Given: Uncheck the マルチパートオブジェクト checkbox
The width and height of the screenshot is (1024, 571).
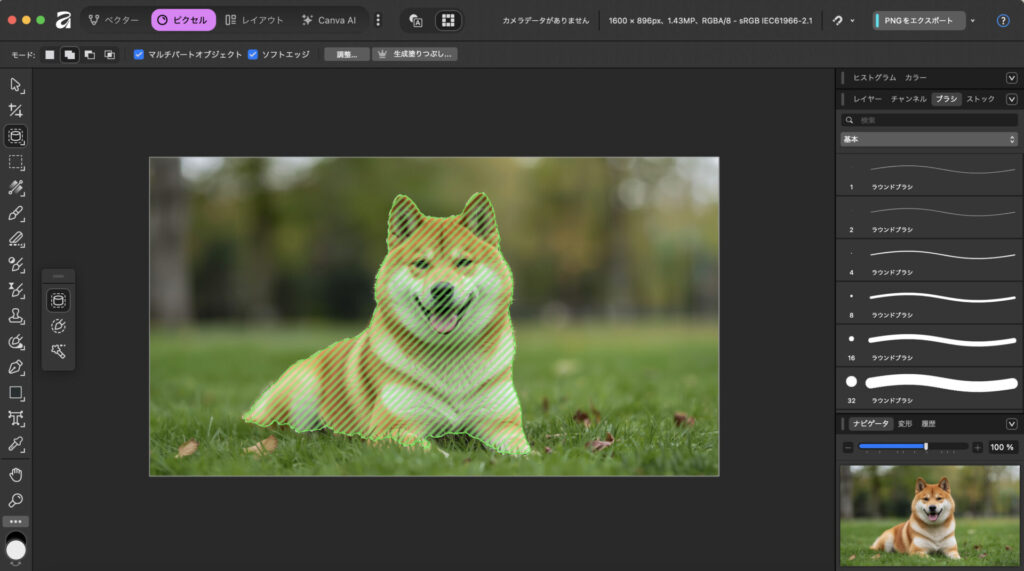Looking at the screenshot, I should [139, 54].
